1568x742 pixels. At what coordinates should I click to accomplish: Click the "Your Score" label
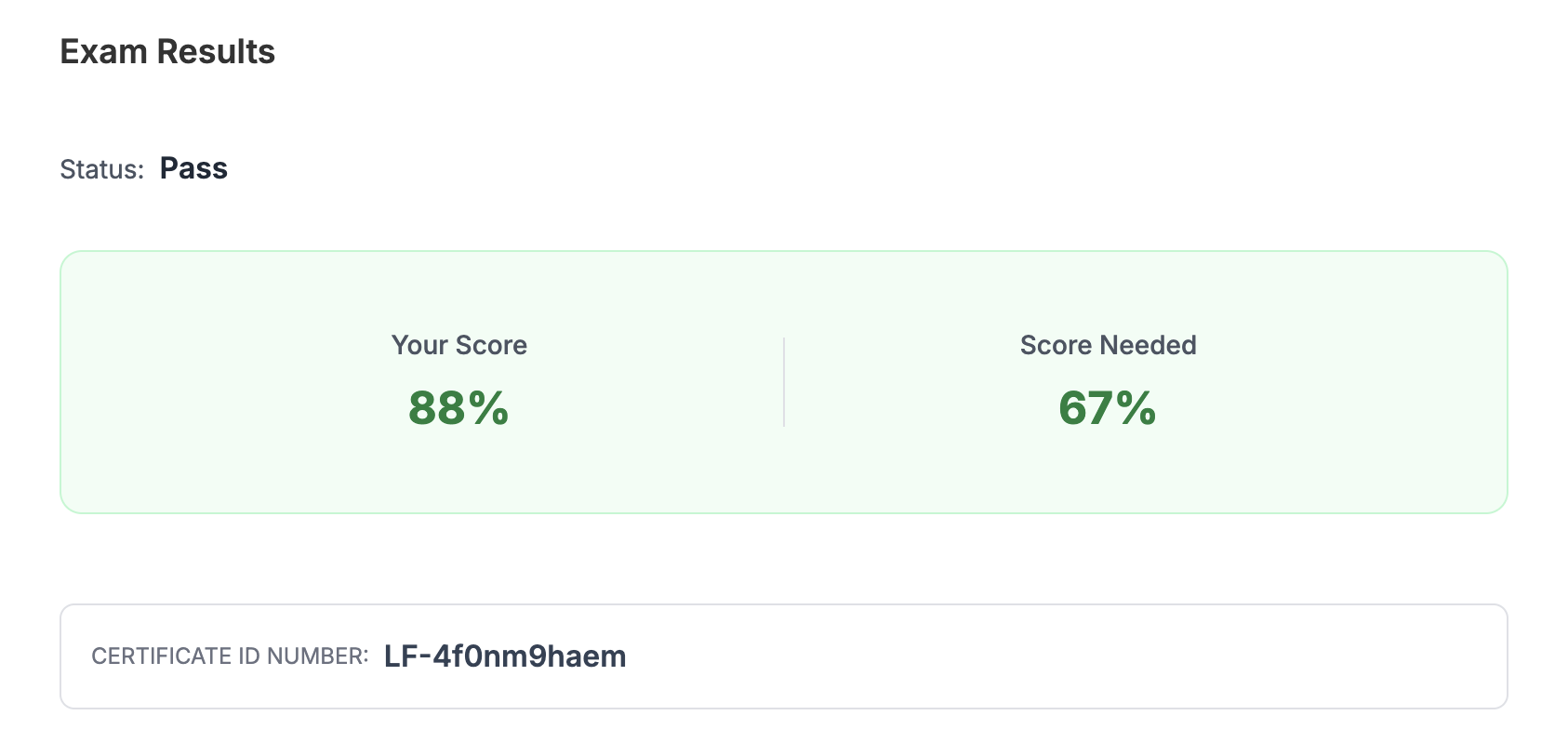[x=459, y=345]
